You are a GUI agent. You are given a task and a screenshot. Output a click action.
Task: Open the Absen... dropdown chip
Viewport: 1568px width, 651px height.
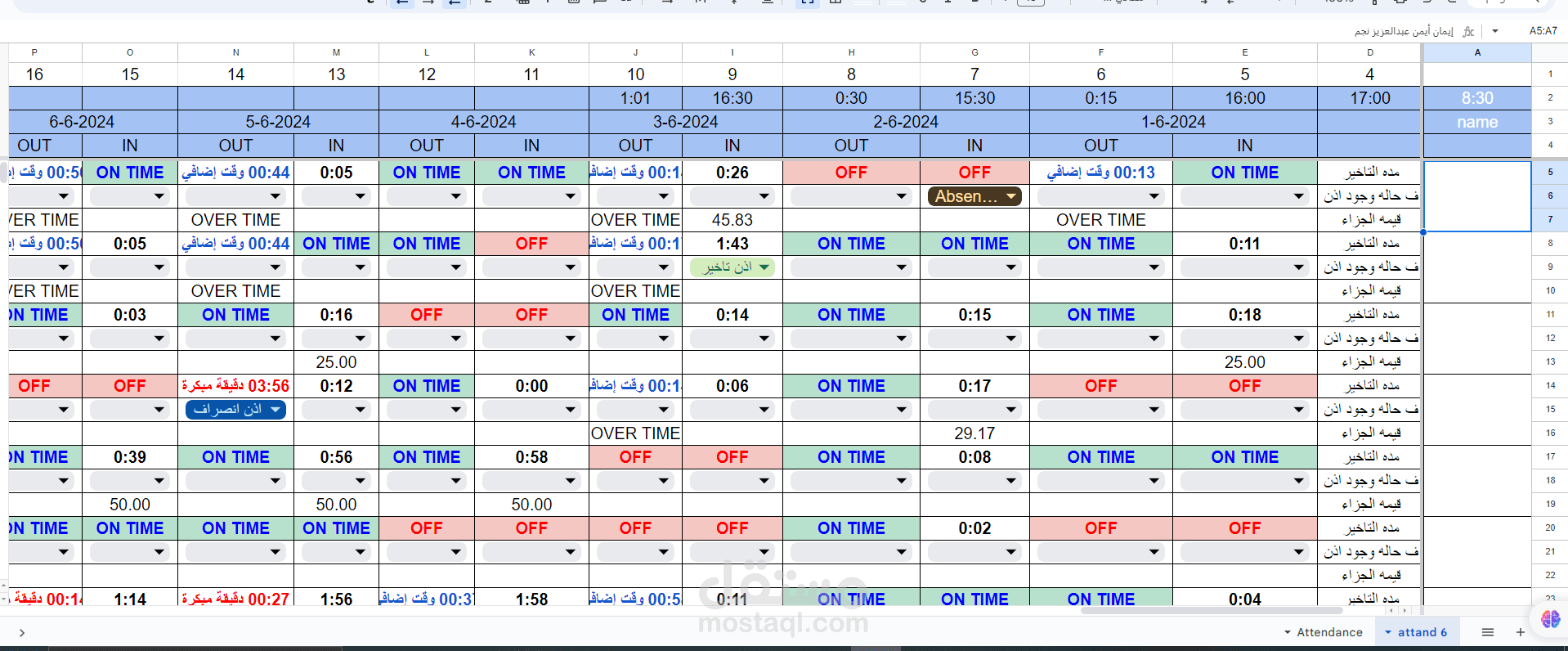pyautogui.click(x=974, y=196)
